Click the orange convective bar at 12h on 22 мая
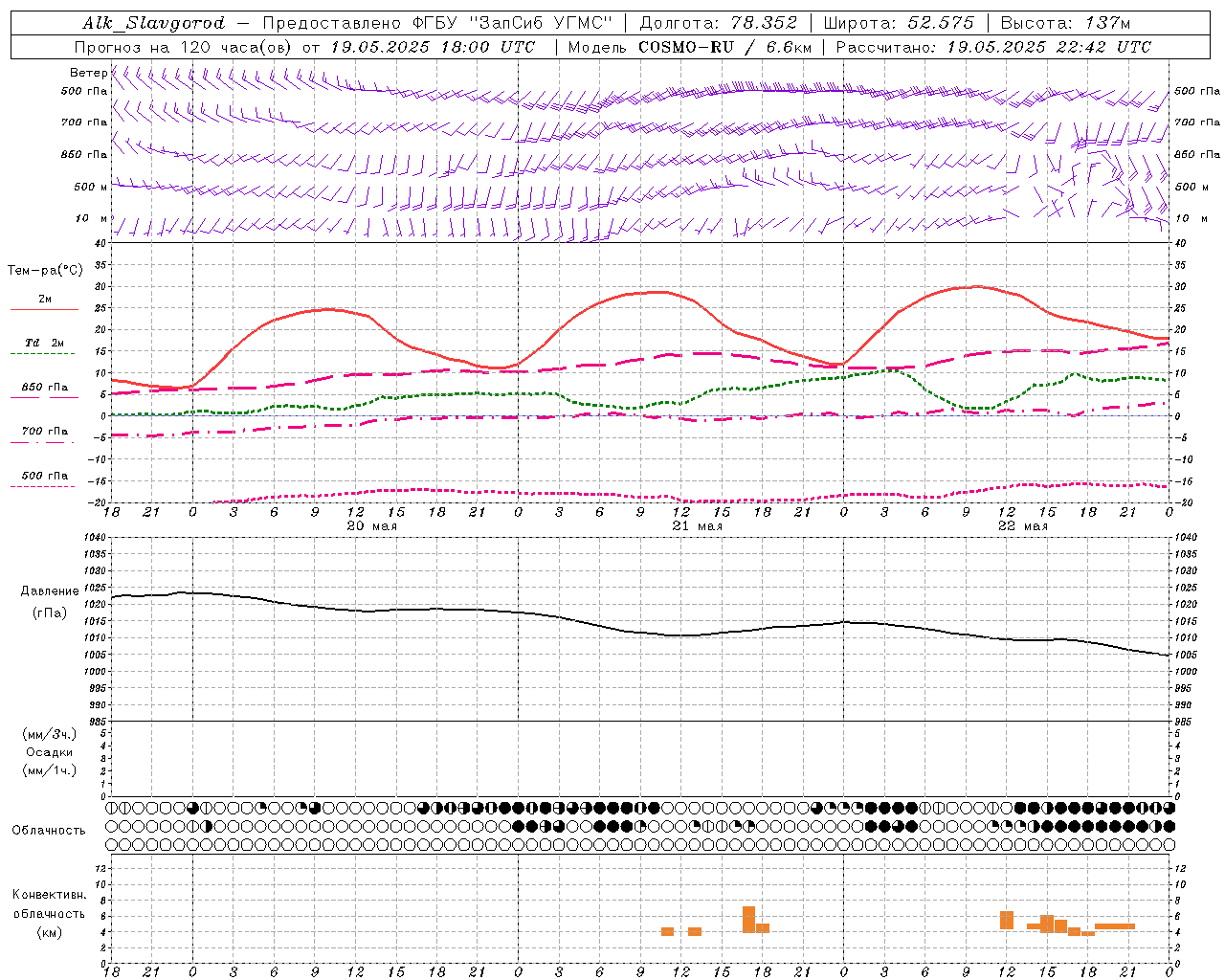Image resolution: width=1225 pixels, height=980 pixels. tap(1007, 920)
